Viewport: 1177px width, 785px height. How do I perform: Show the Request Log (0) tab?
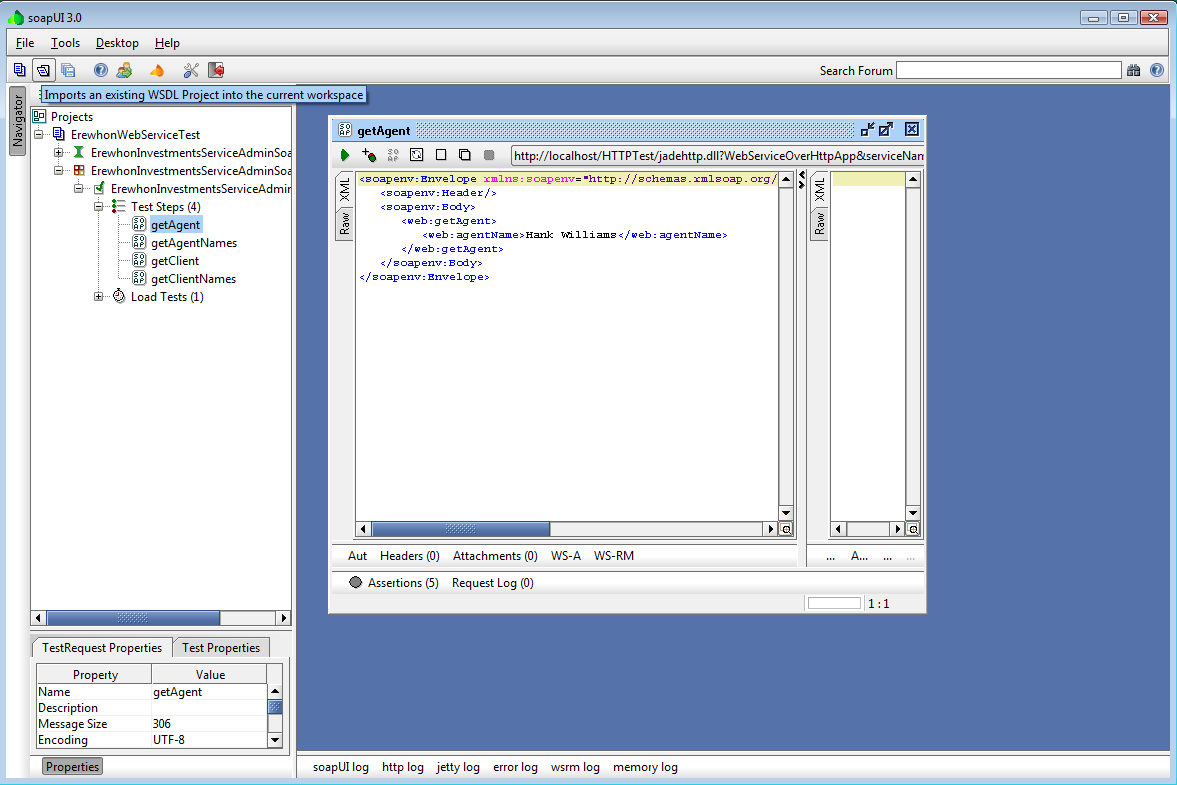(492, 583)
